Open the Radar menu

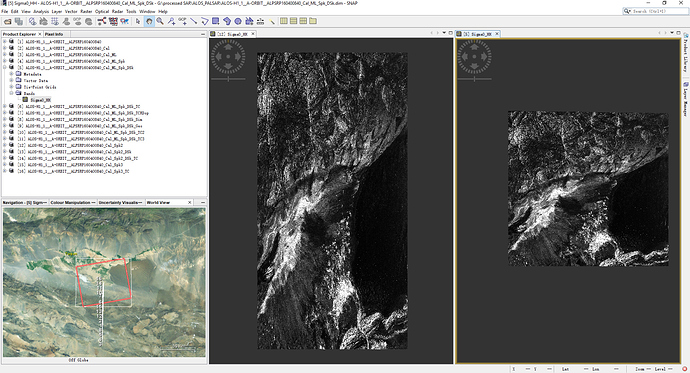(117, 11)
